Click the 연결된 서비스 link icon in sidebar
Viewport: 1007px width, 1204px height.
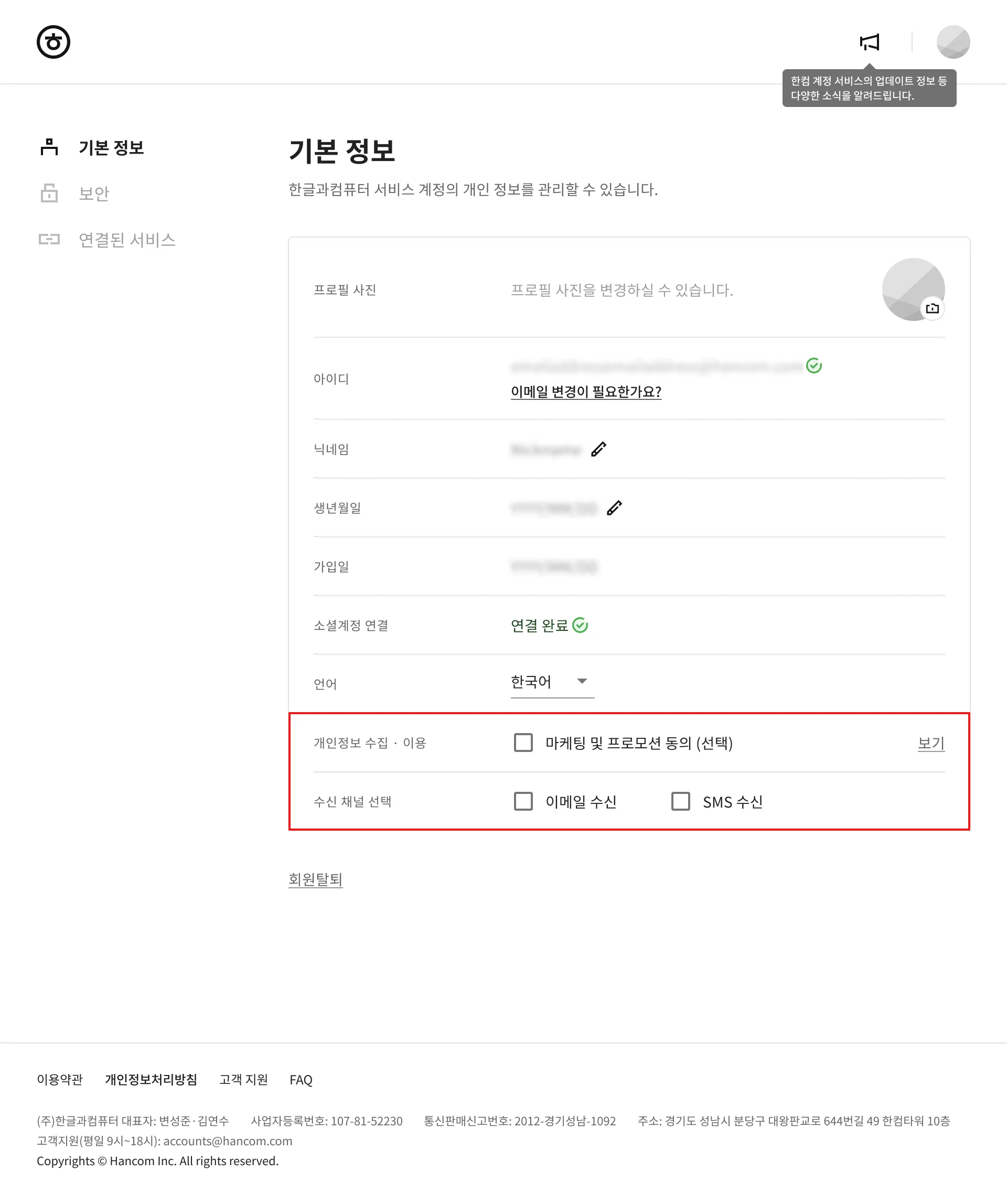49,239
